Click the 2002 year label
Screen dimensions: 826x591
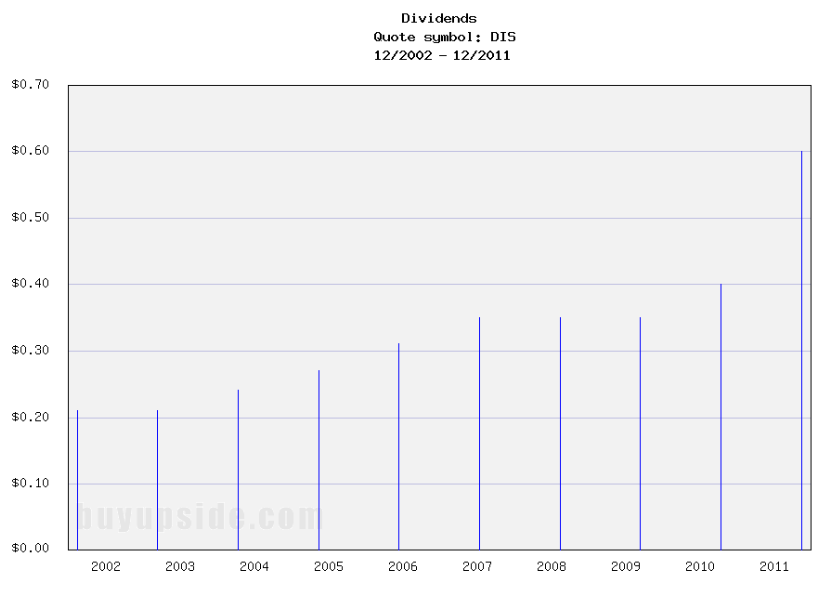click(x=106, y=567)
